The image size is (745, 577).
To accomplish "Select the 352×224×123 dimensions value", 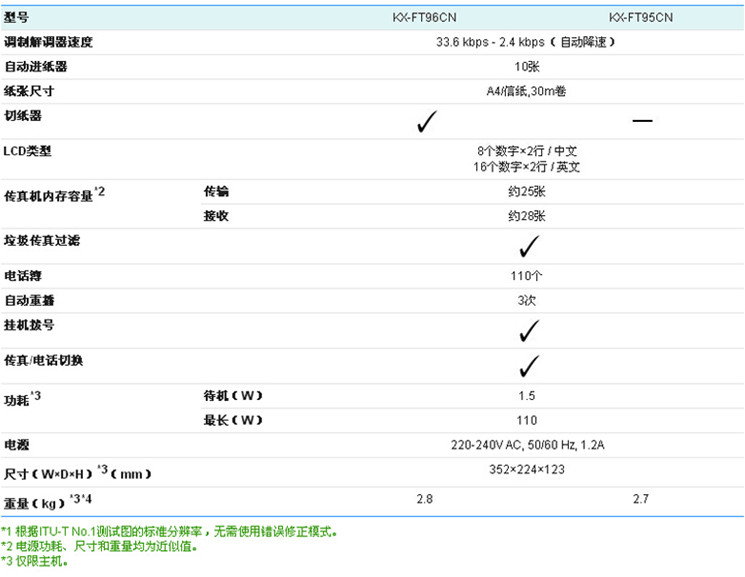I will [526, 470].
